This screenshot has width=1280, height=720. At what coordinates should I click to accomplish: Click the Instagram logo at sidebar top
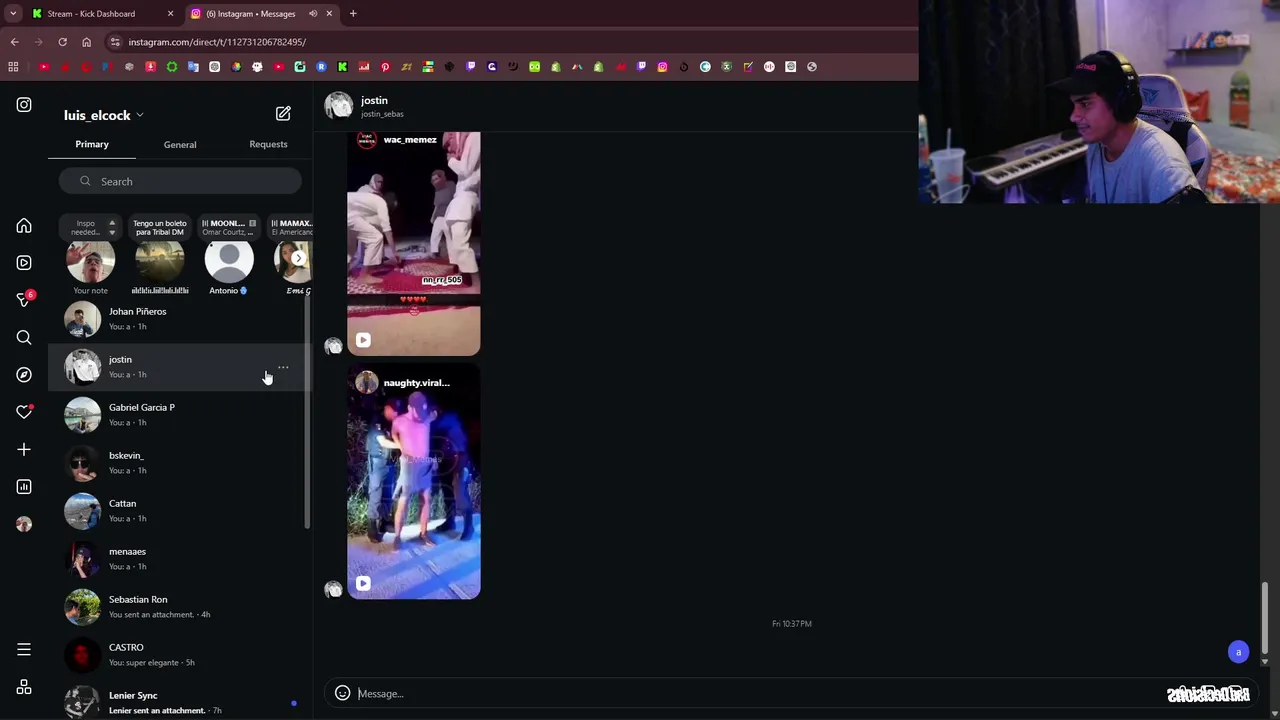coord(24,105)
